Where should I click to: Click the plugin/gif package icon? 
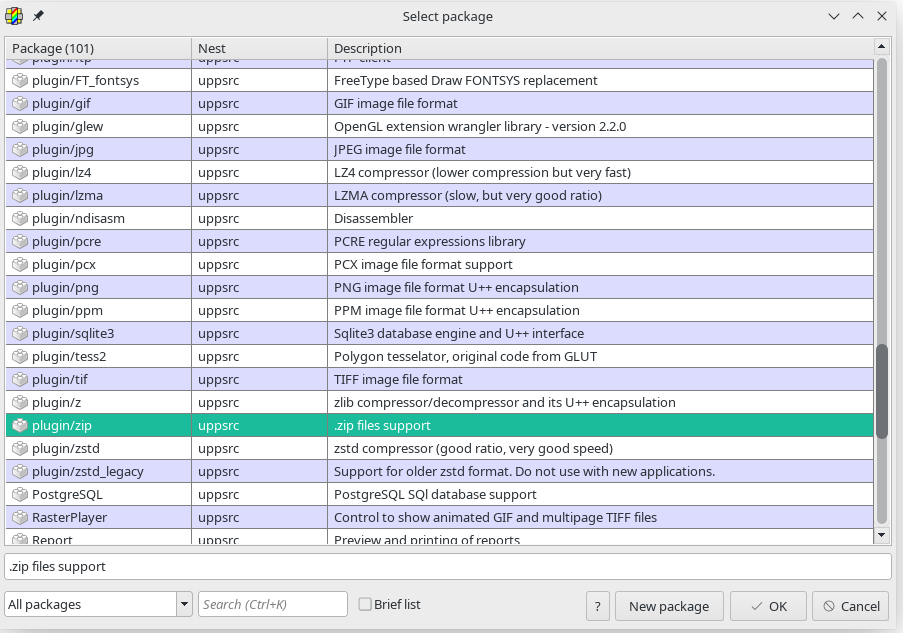point(20,104)
